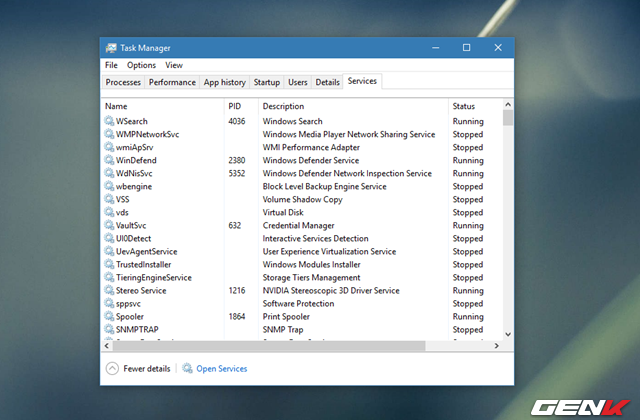
Task: Select NVIDIA Stereoscopic 3D Driver Service description
Action: tap(331, 291)
